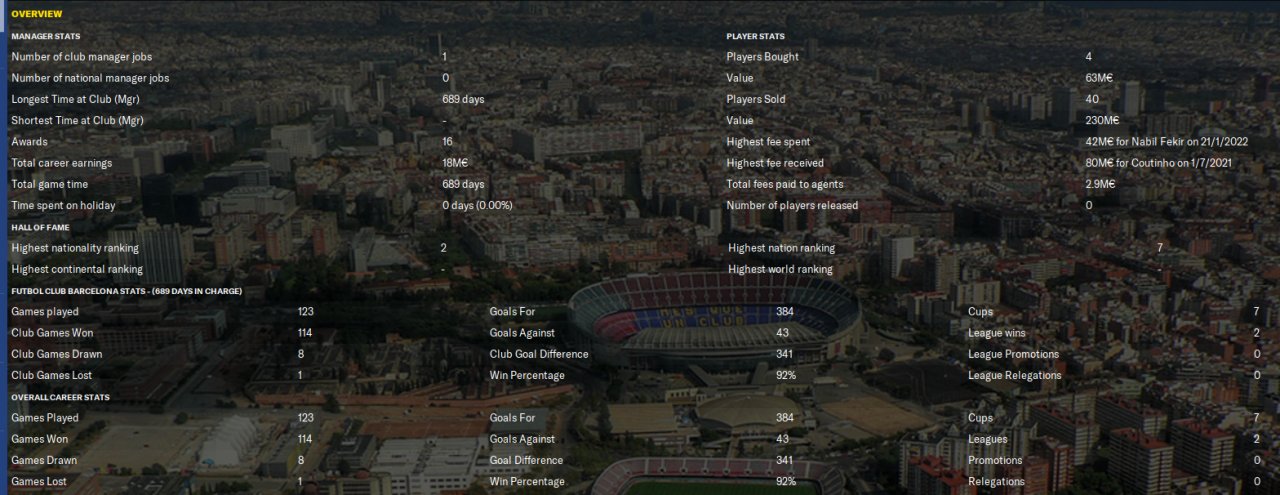Click the Overview heading

[x=36, y=14]
